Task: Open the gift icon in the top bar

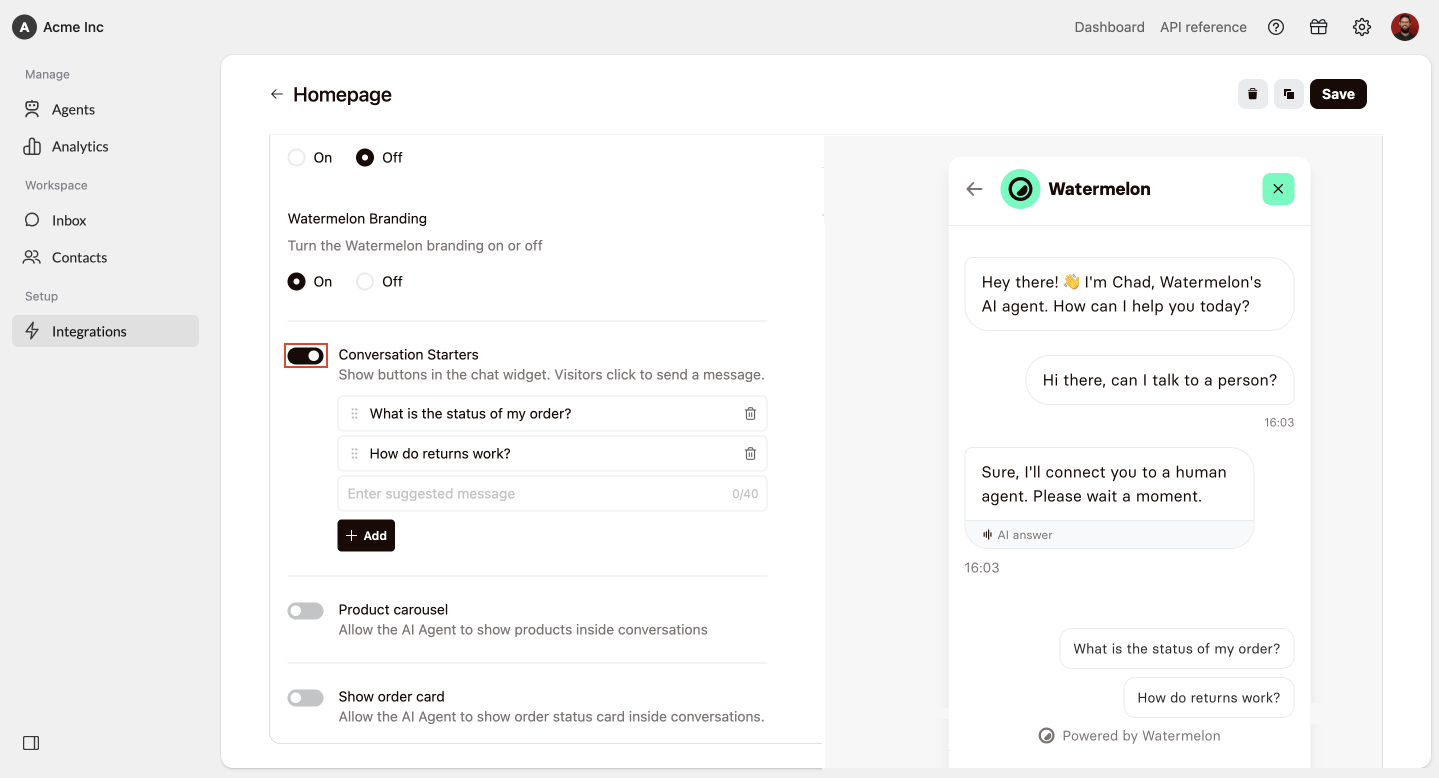Action: [x=1319, y=27]
